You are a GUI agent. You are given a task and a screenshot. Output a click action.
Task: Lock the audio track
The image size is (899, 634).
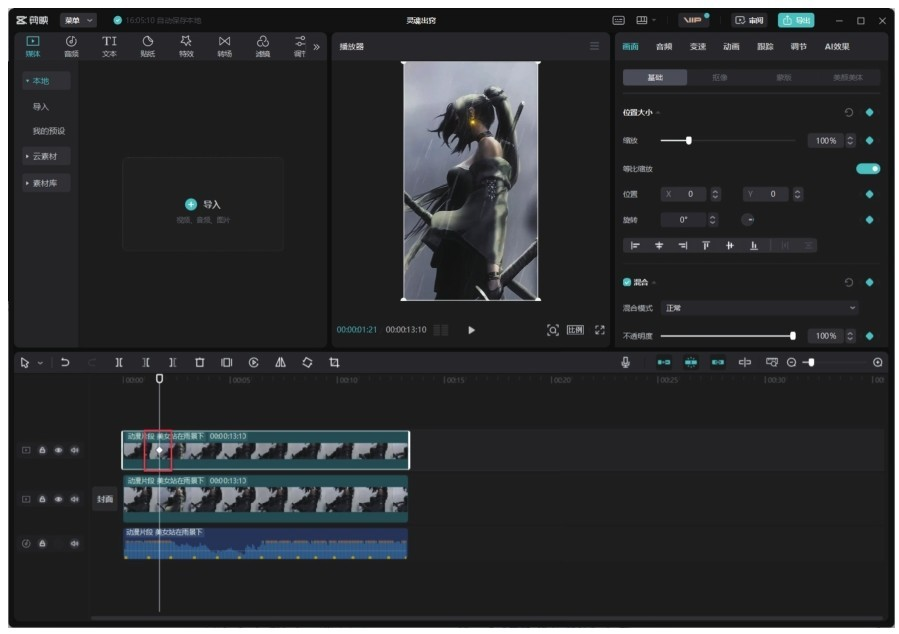(x=42, y=543)
